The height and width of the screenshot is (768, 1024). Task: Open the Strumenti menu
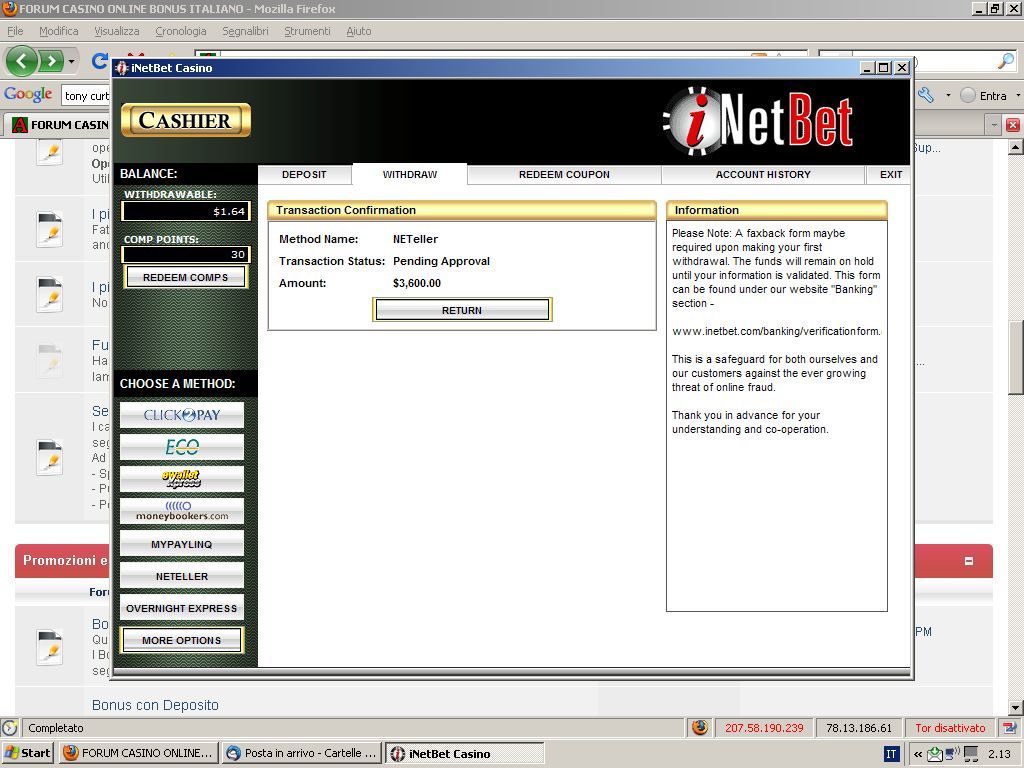point(307,31)
